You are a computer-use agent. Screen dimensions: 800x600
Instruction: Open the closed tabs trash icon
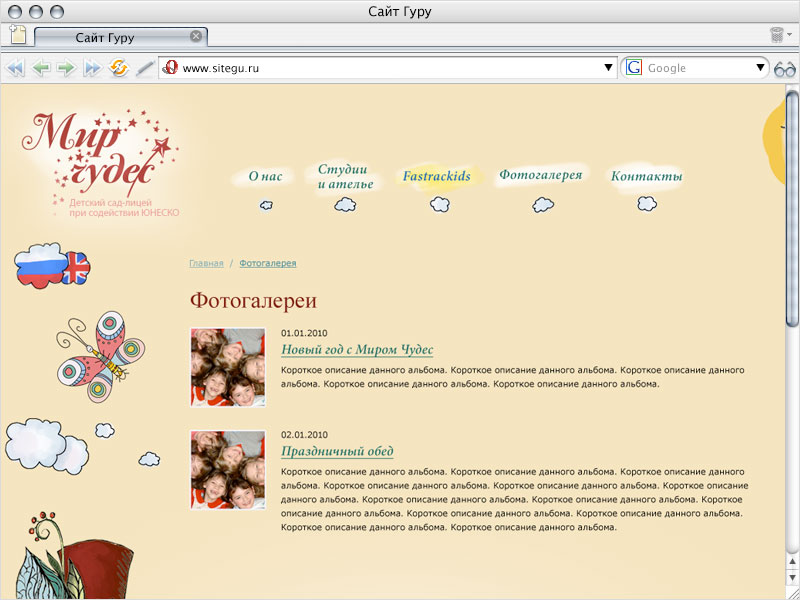[777, 35]
